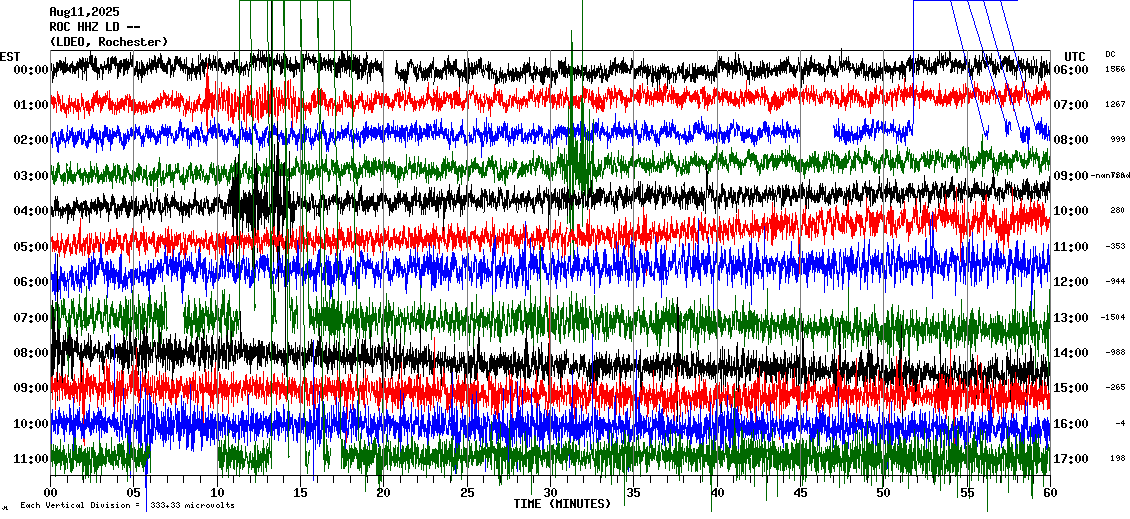Click the TIME (MINUTES) axis title
The image size is (1130, 519).
click(x=562, y=503)
